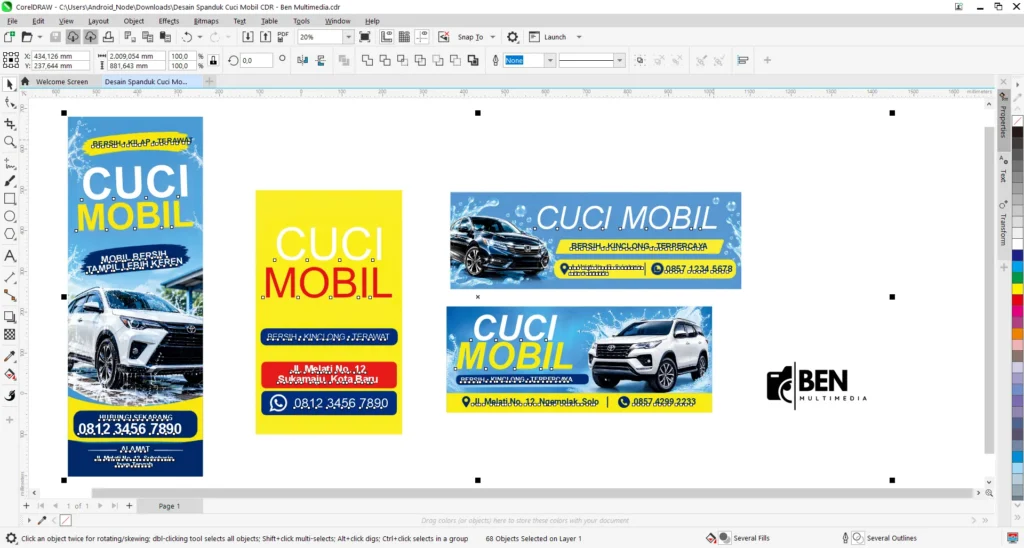Expand the document palette flyout arrow

[29, 521]
